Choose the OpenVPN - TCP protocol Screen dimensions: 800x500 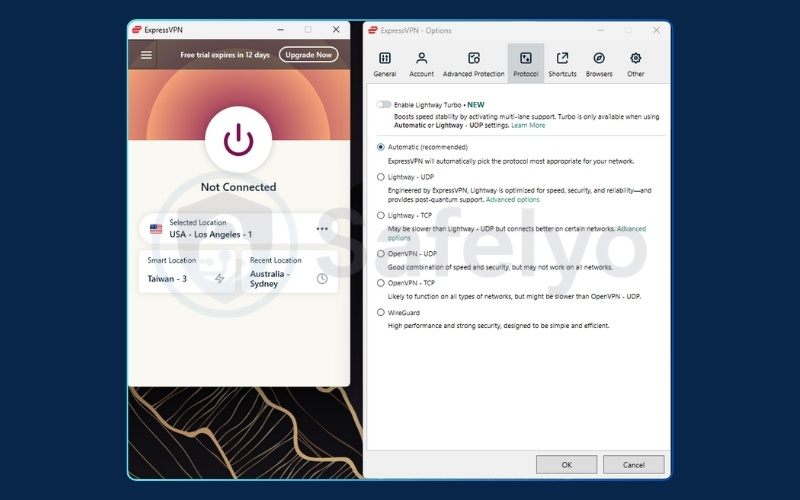pos(381,283)
